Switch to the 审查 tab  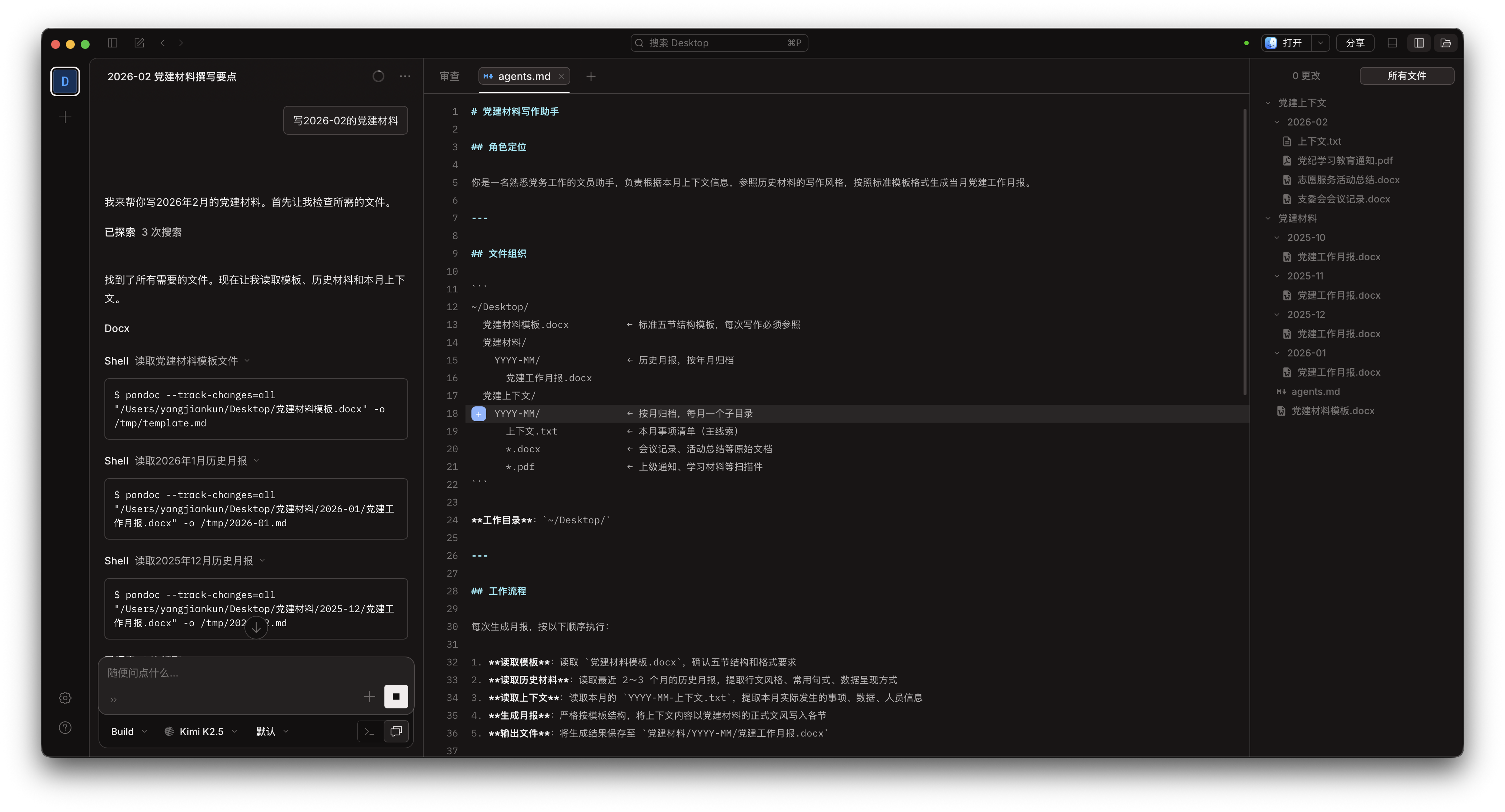click(450, 76)
